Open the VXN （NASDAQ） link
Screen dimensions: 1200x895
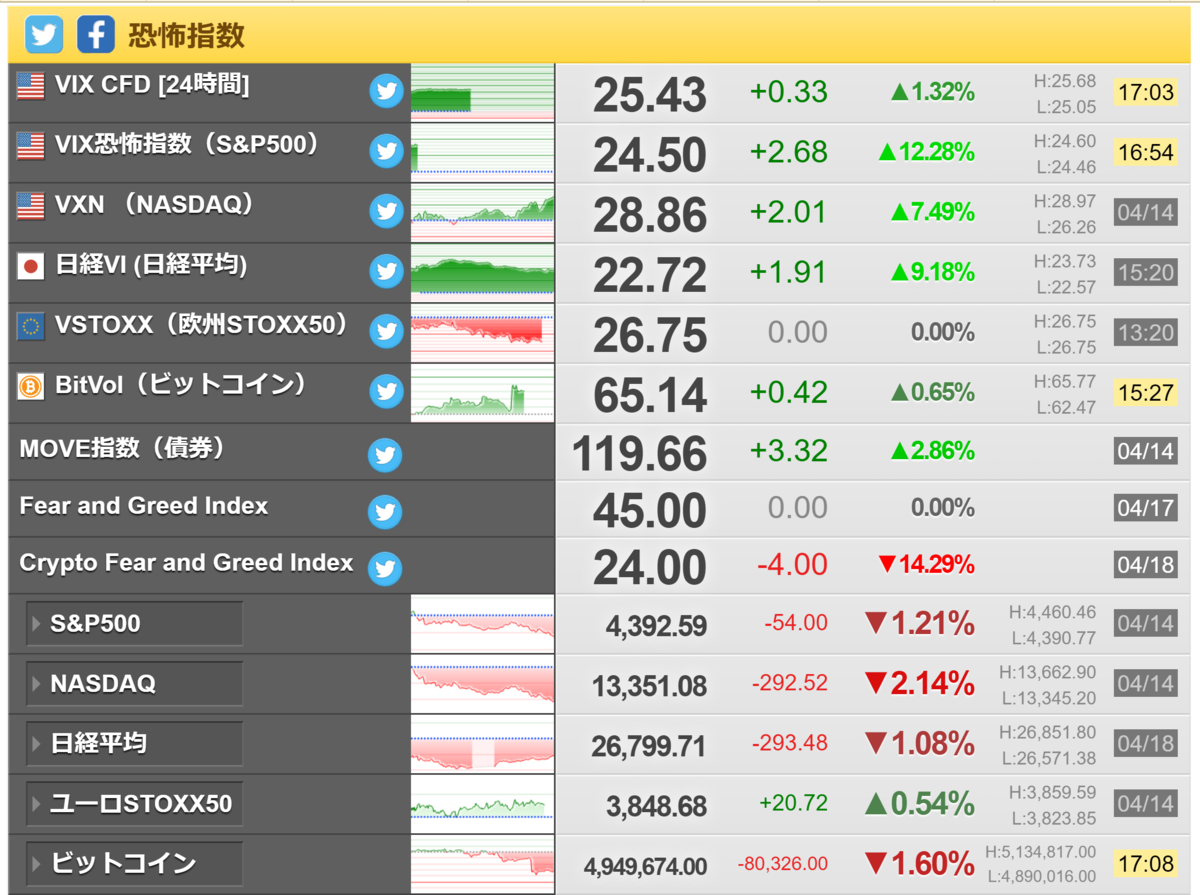pos(155,206)
